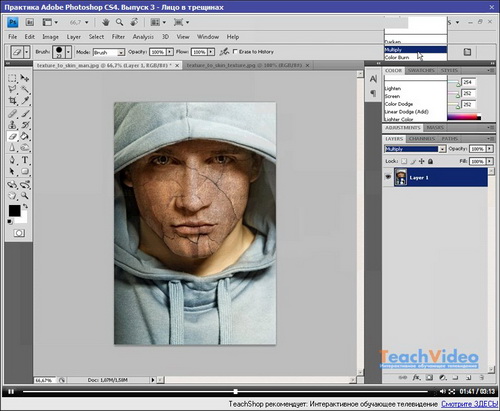Open the Window menu
This screenshot has height=411, width=500.
click(208, 37)
